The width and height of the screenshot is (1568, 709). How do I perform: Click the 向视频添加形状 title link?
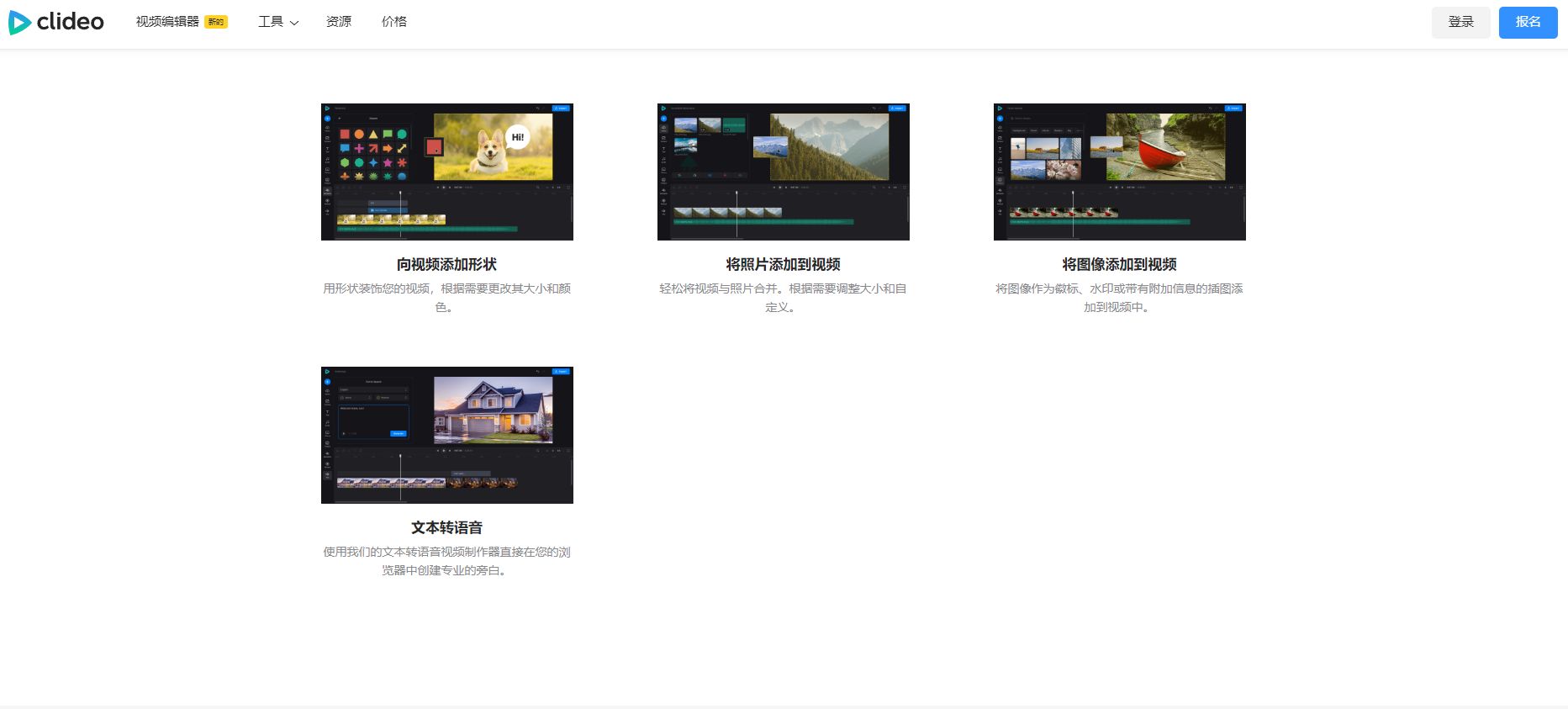click(447, 264)
